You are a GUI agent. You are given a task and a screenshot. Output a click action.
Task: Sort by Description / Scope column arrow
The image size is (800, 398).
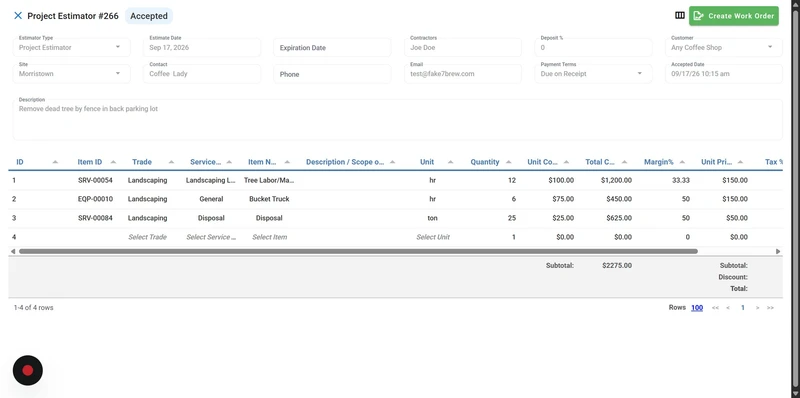tap(392, 162)
